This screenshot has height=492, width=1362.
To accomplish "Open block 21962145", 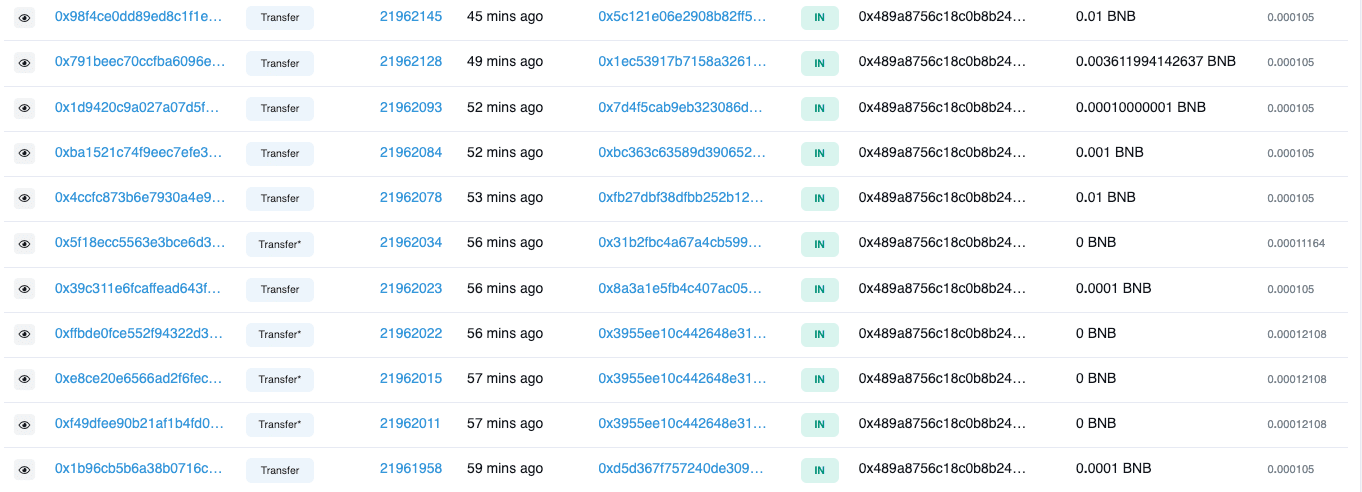I will point(411,17).
